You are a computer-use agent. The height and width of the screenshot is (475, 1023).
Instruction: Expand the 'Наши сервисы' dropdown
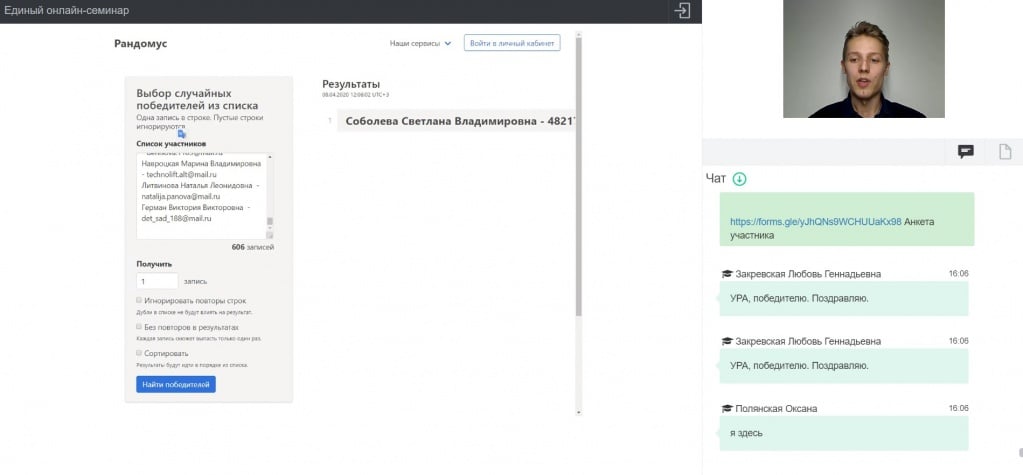pos(420,44)
